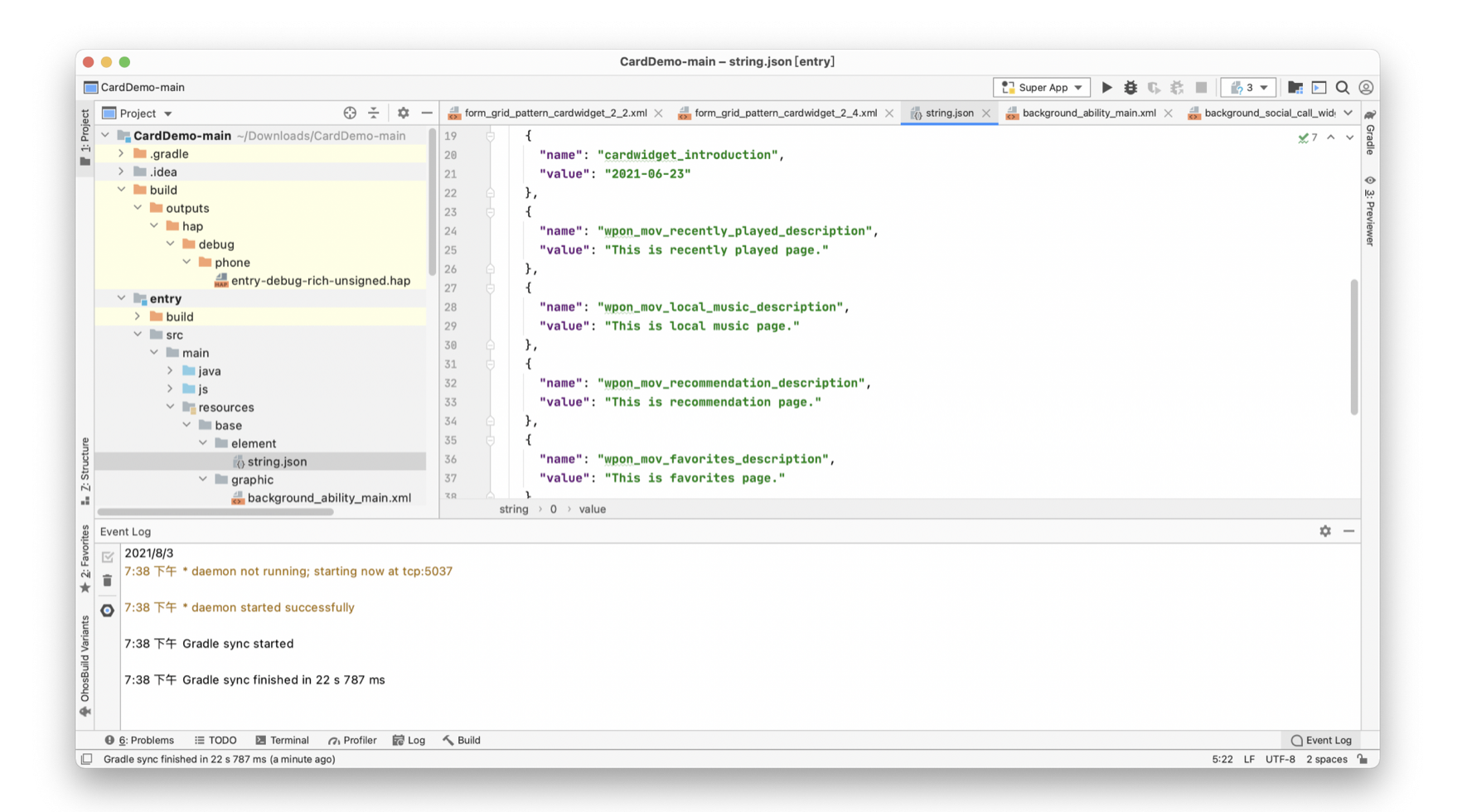Select background_ability_main.xml in tree
1472x812 pixels.
coord(329,497)
